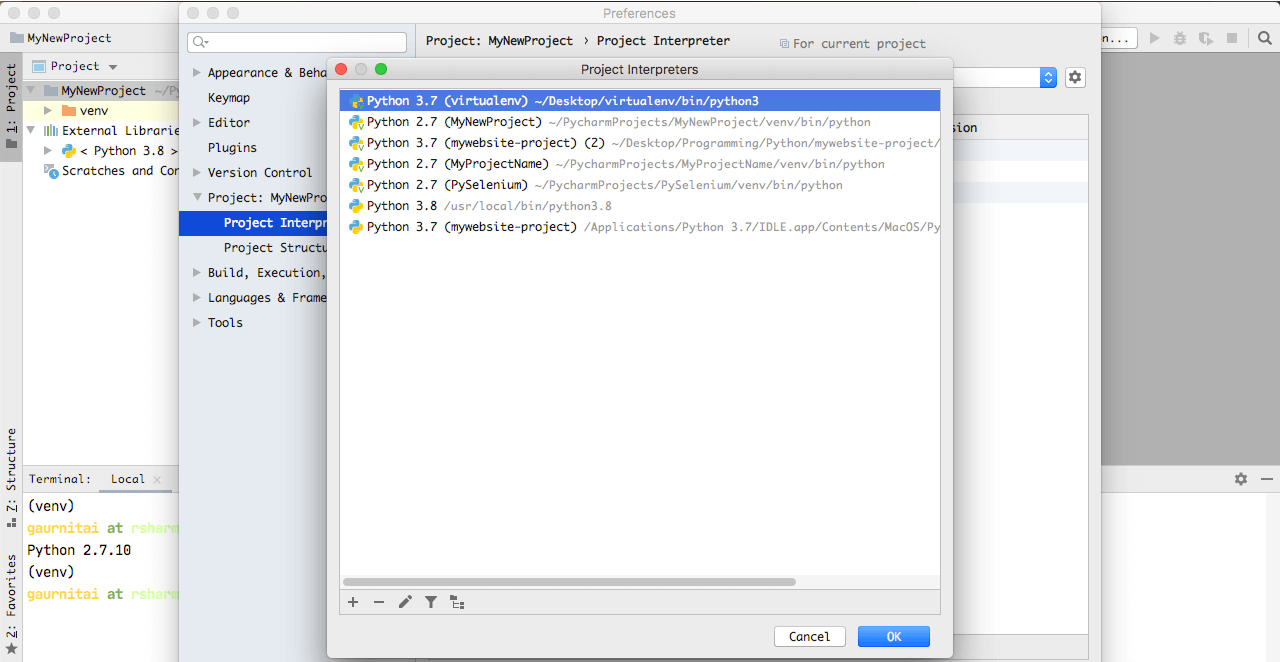
Task: Open the Project view dropdown arrow
Action: click(113, 66)
